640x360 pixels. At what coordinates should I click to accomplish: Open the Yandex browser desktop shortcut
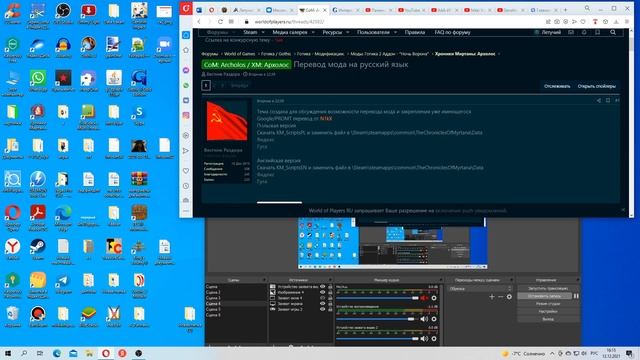click(x=13, y=249)
